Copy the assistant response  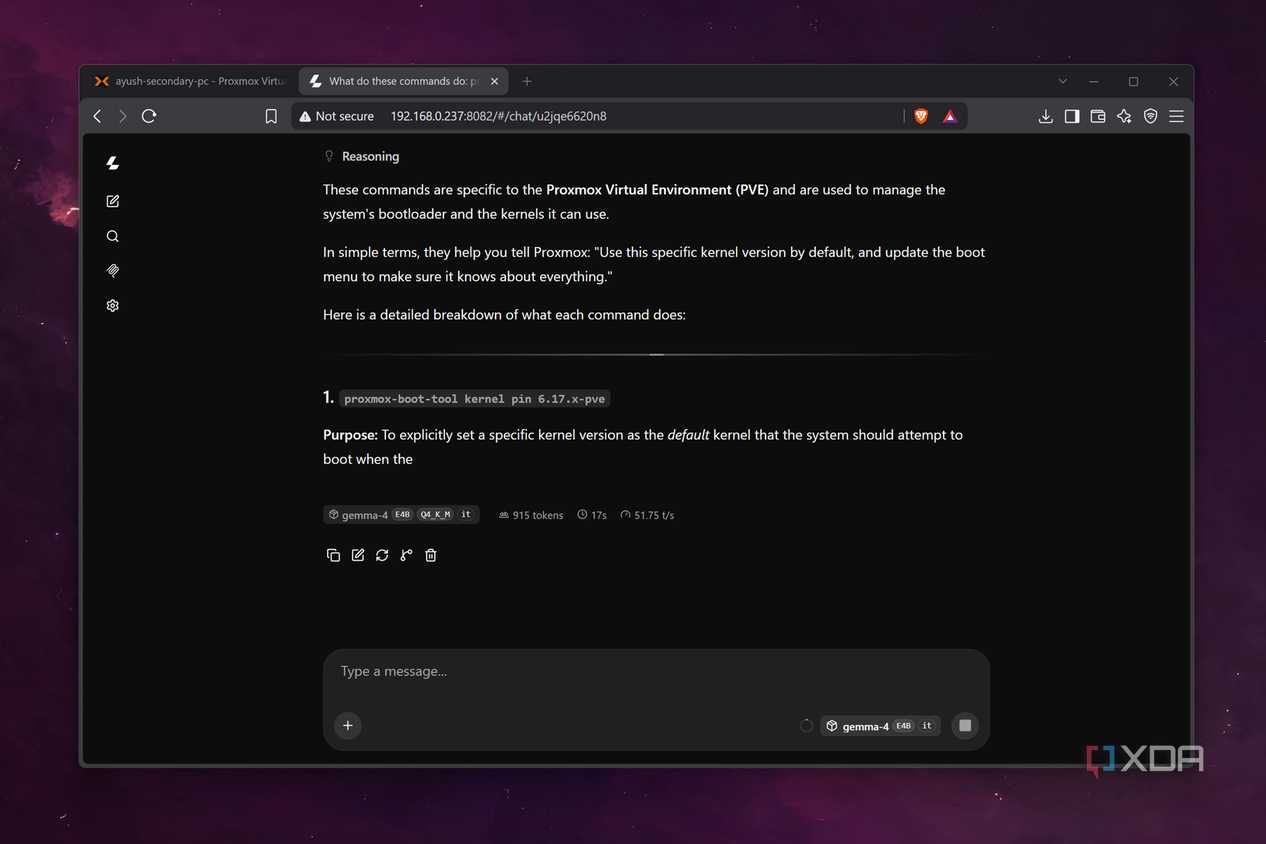333,555
